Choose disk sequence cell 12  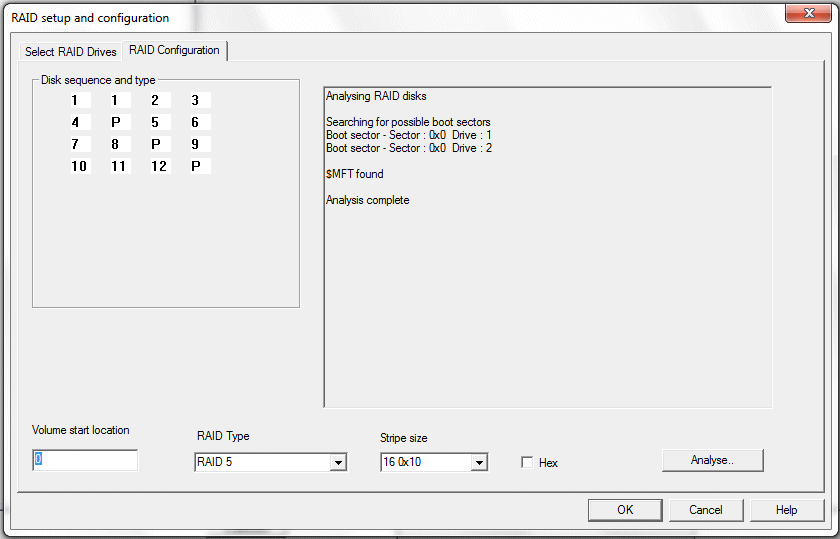click(159, 166)
